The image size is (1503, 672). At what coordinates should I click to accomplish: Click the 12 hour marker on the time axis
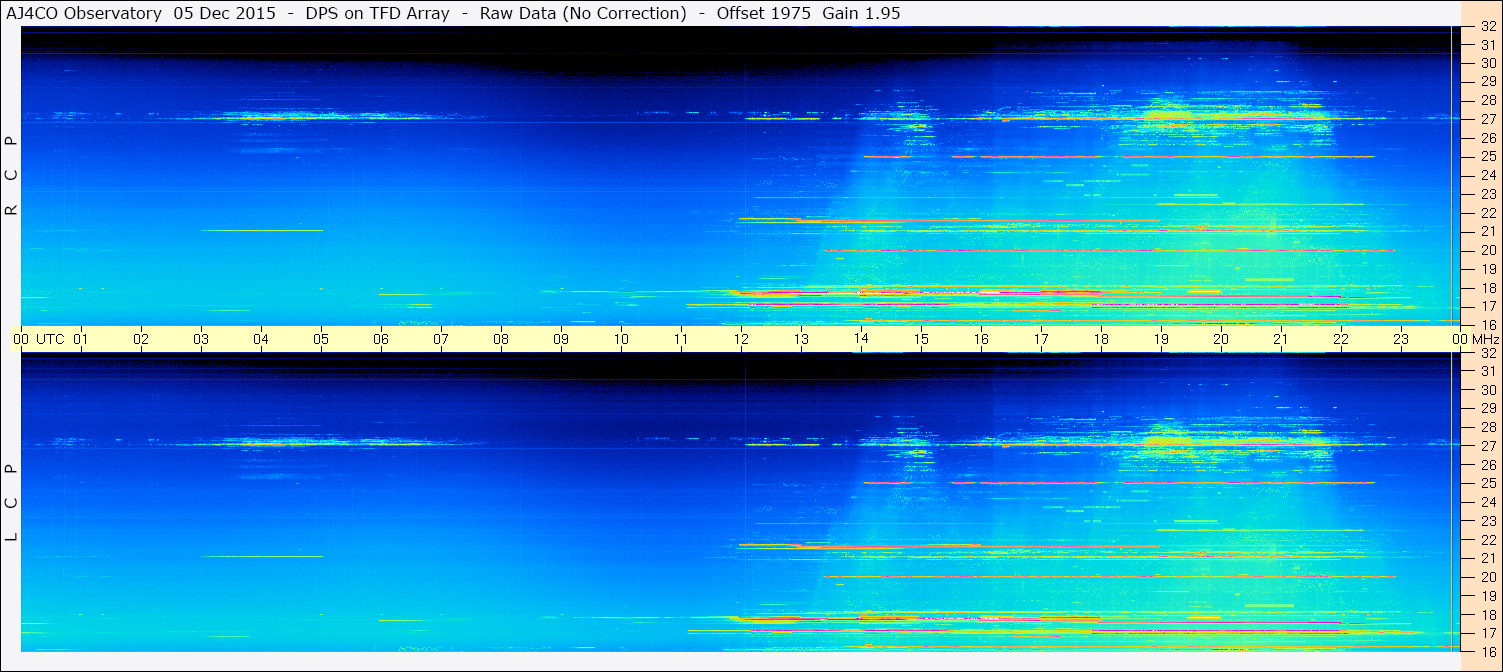741,339
